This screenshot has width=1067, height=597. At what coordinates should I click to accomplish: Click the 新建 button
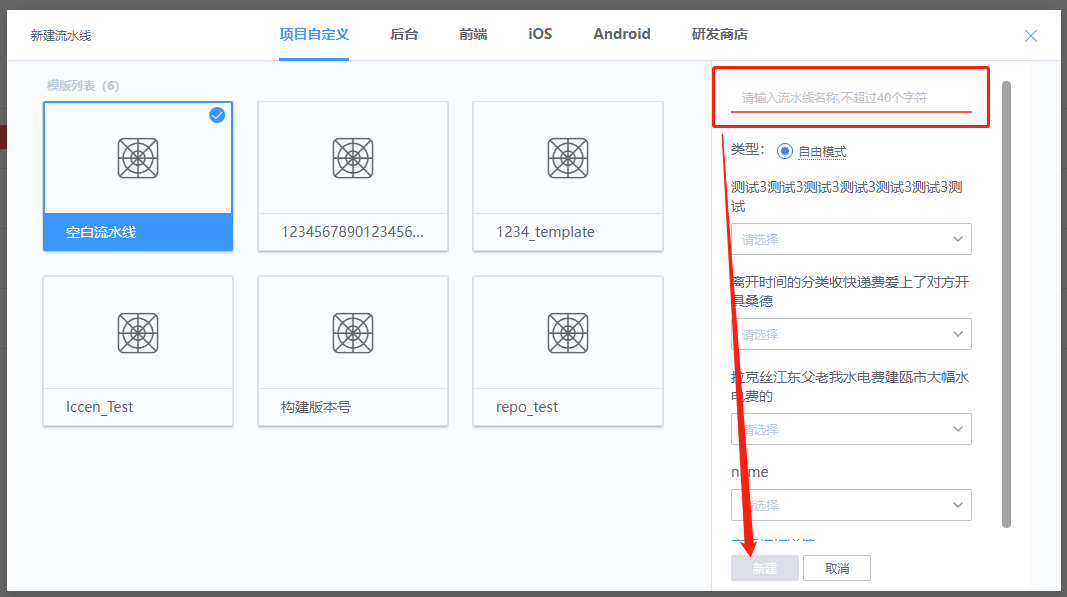tap(765, 568)
